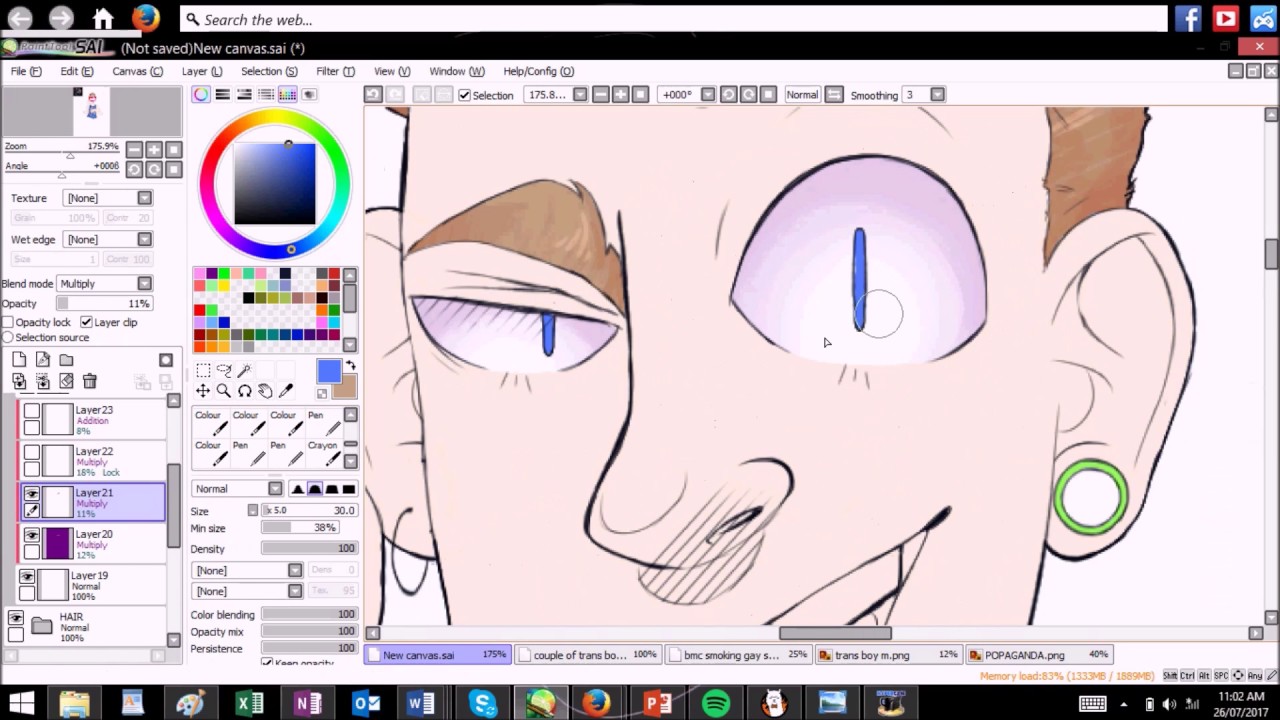
Task: Select the Selection source option
Action: [8, 338]
